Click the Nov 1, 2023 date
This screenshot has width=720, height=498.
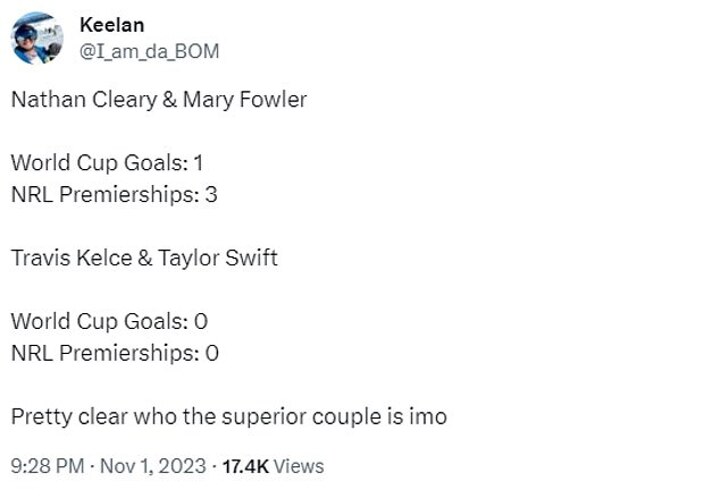click(152, 466)
